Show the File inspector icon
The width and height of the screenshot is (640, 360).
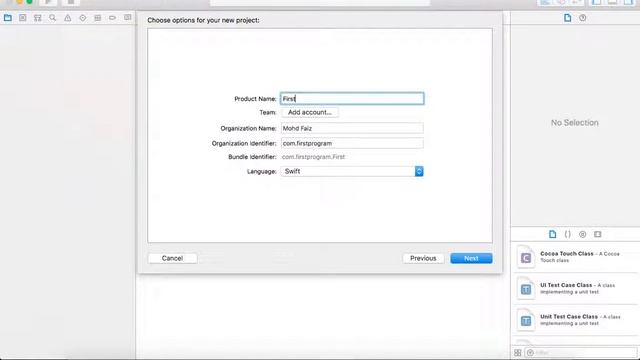coord(567,18)
